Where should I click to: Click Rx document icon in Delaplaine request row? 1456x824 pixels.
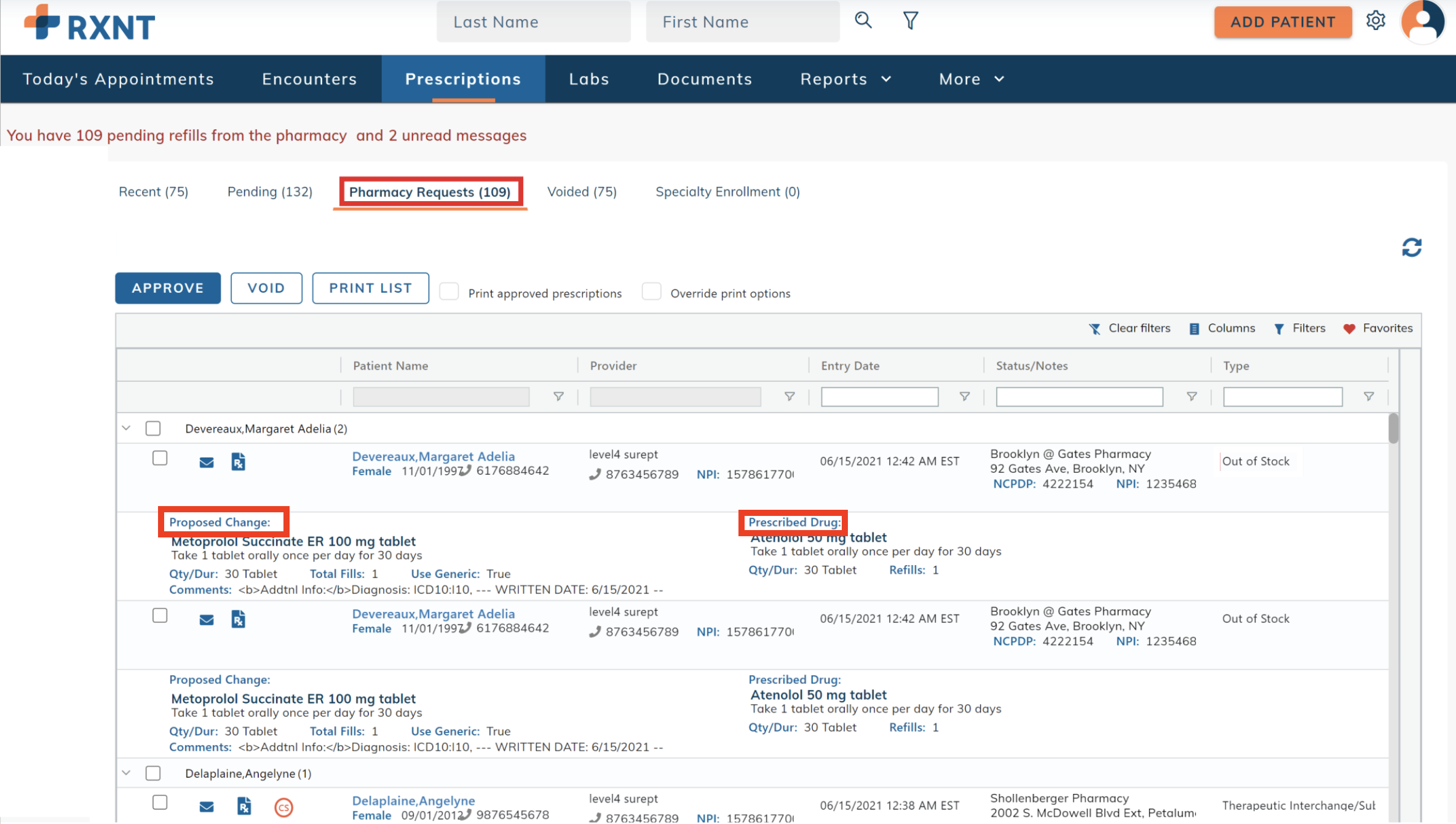click(244, 806)
